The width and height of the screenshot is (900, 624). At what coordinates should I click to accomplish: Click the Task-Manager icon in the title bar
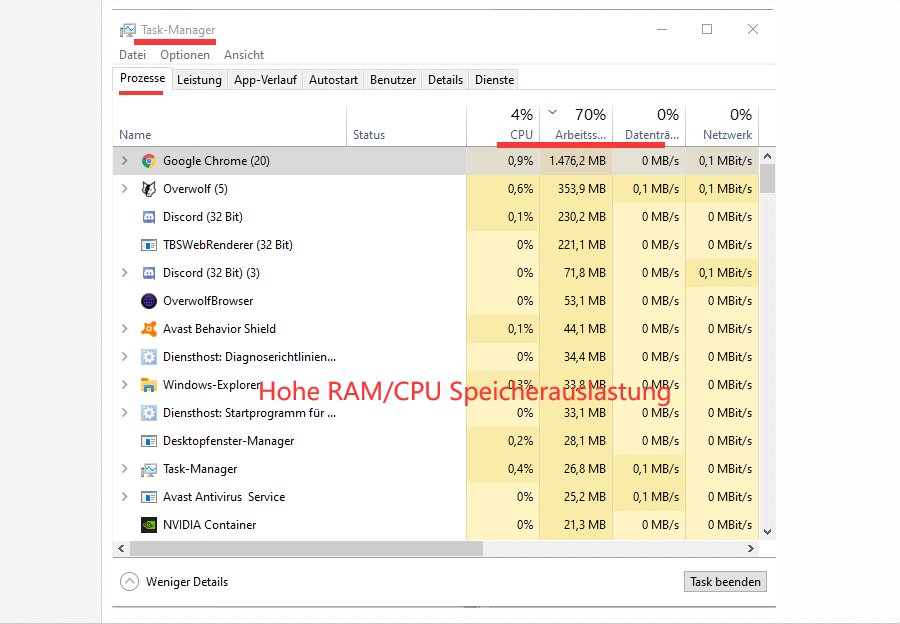coord(128,30)
